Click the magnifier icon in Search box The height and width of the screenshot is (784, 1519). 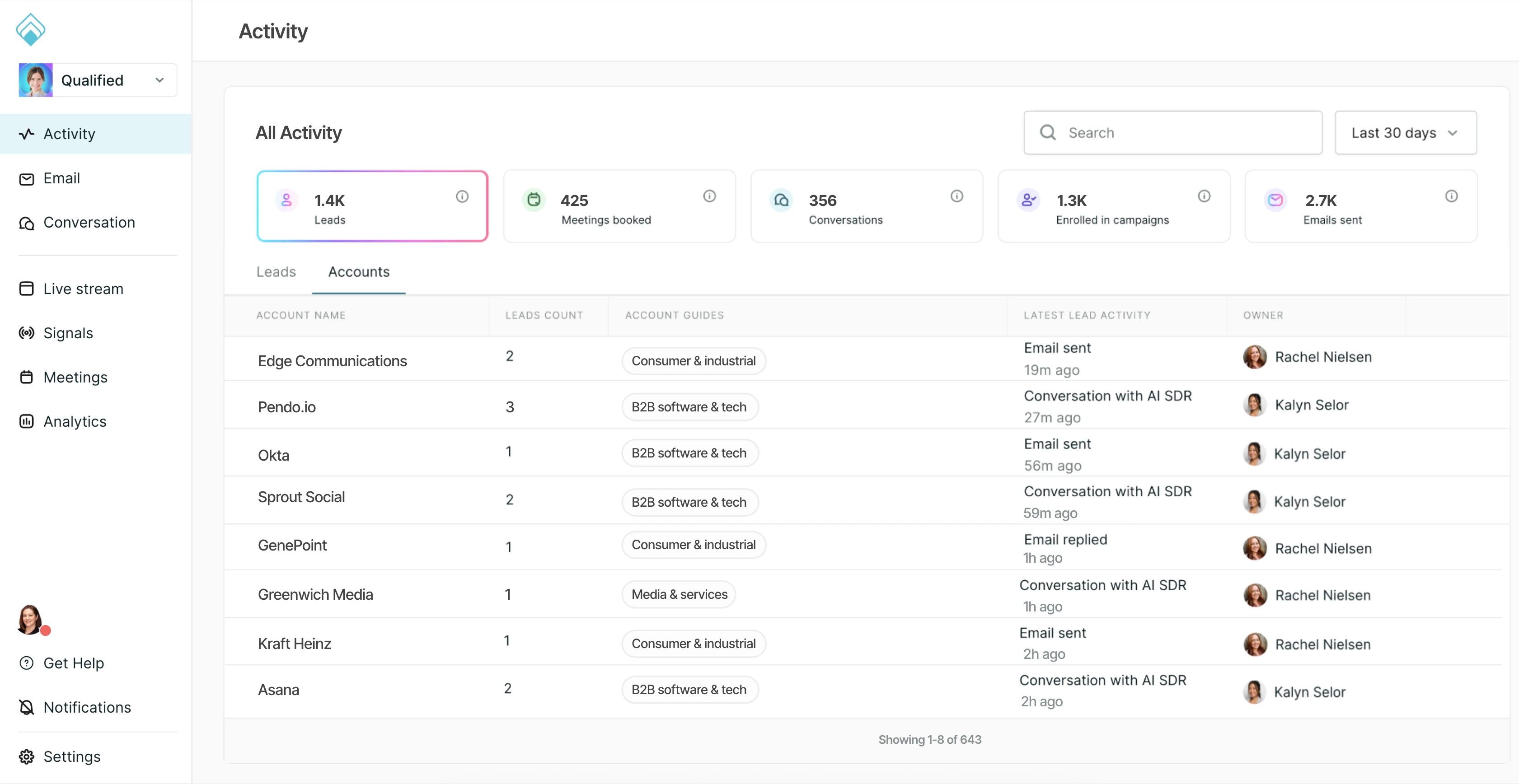1047,133
